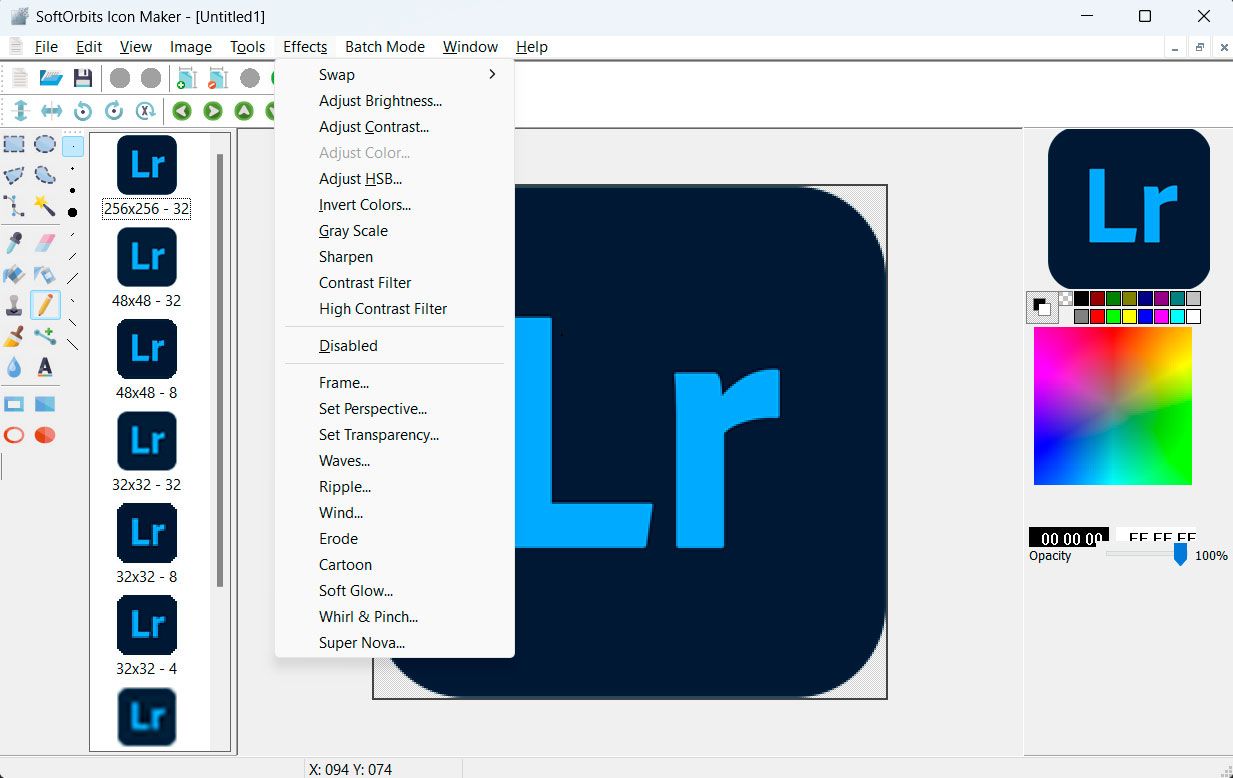Select the outlined ellipse shape tool
1233x778 pixels.
(x=14, y=435)
